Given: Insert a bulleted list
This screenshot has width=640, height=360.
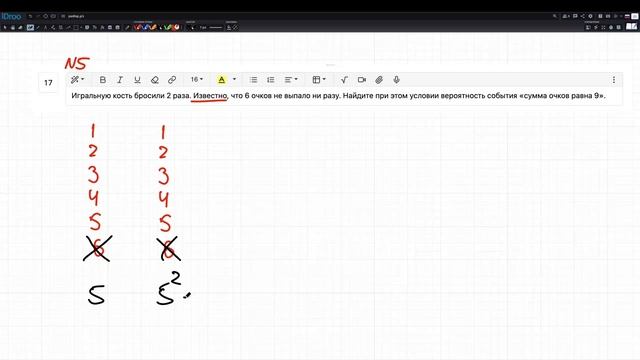Looking at the screenshot, I should [253, 80].
